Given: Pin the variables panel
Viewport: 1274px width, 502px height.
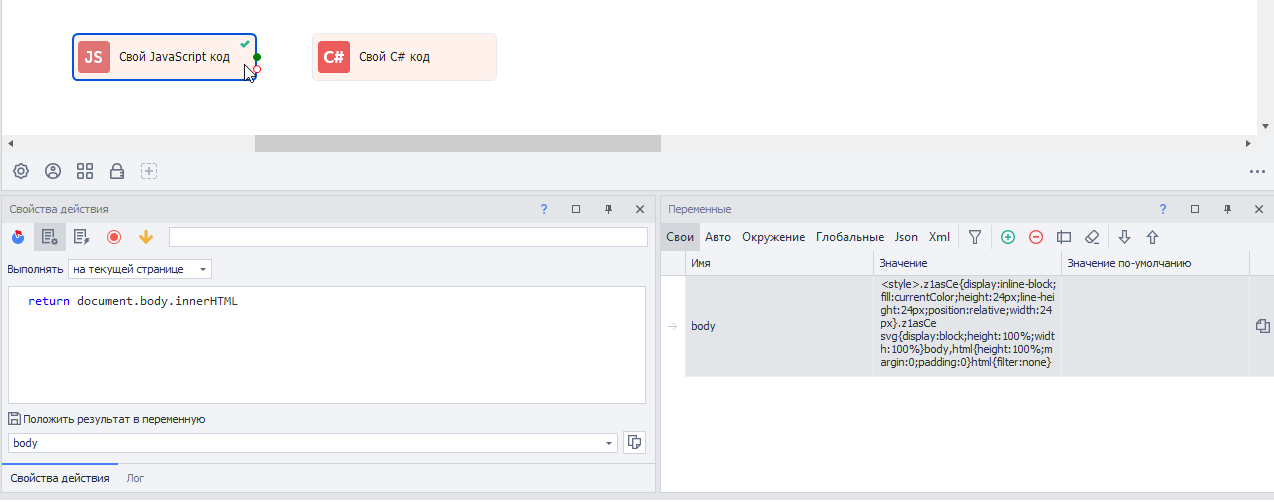Looking at the screenshot, I should 1227,209.
